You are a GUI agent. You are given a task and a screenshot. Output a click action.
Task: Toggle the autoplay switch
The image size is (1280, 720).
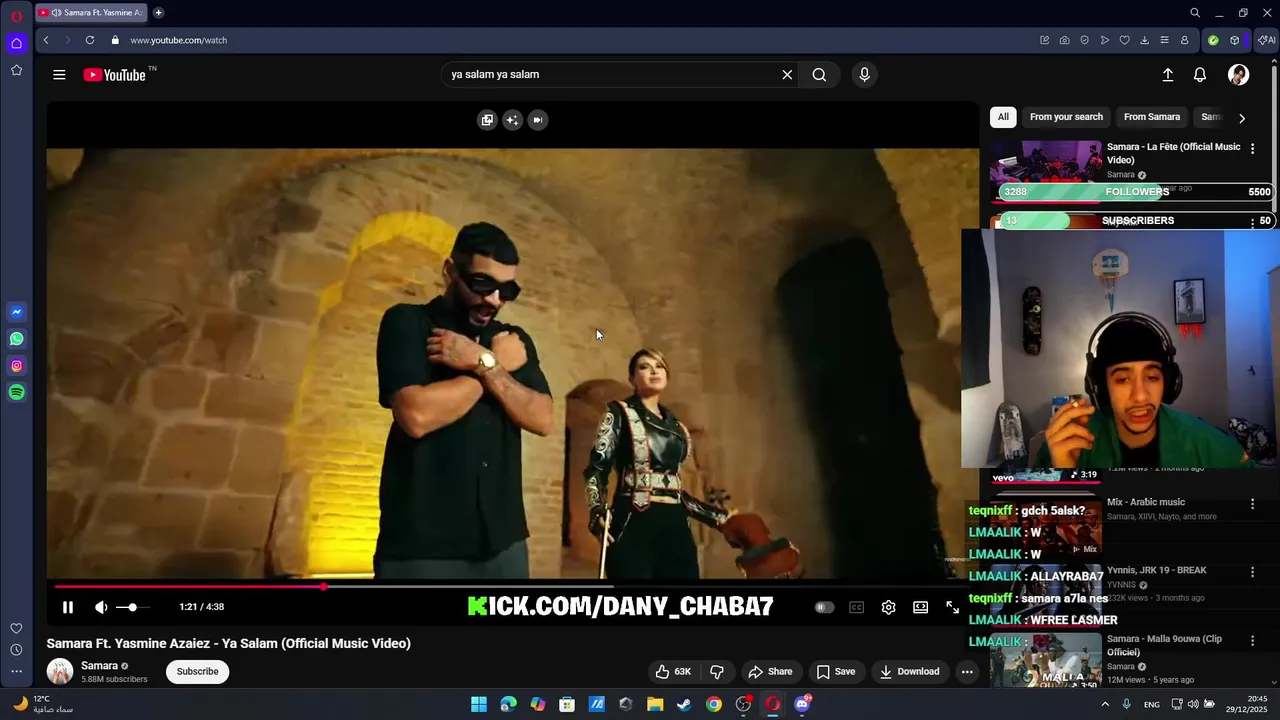click(x=824, y=607)
